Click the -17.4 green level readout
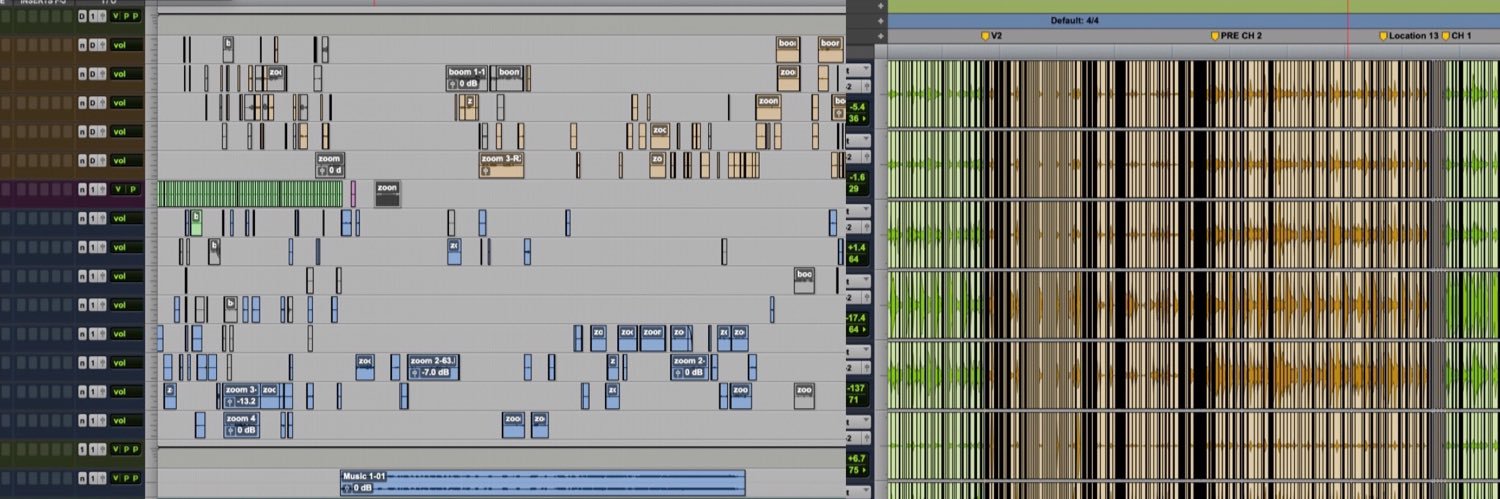 tap(857, 317)
